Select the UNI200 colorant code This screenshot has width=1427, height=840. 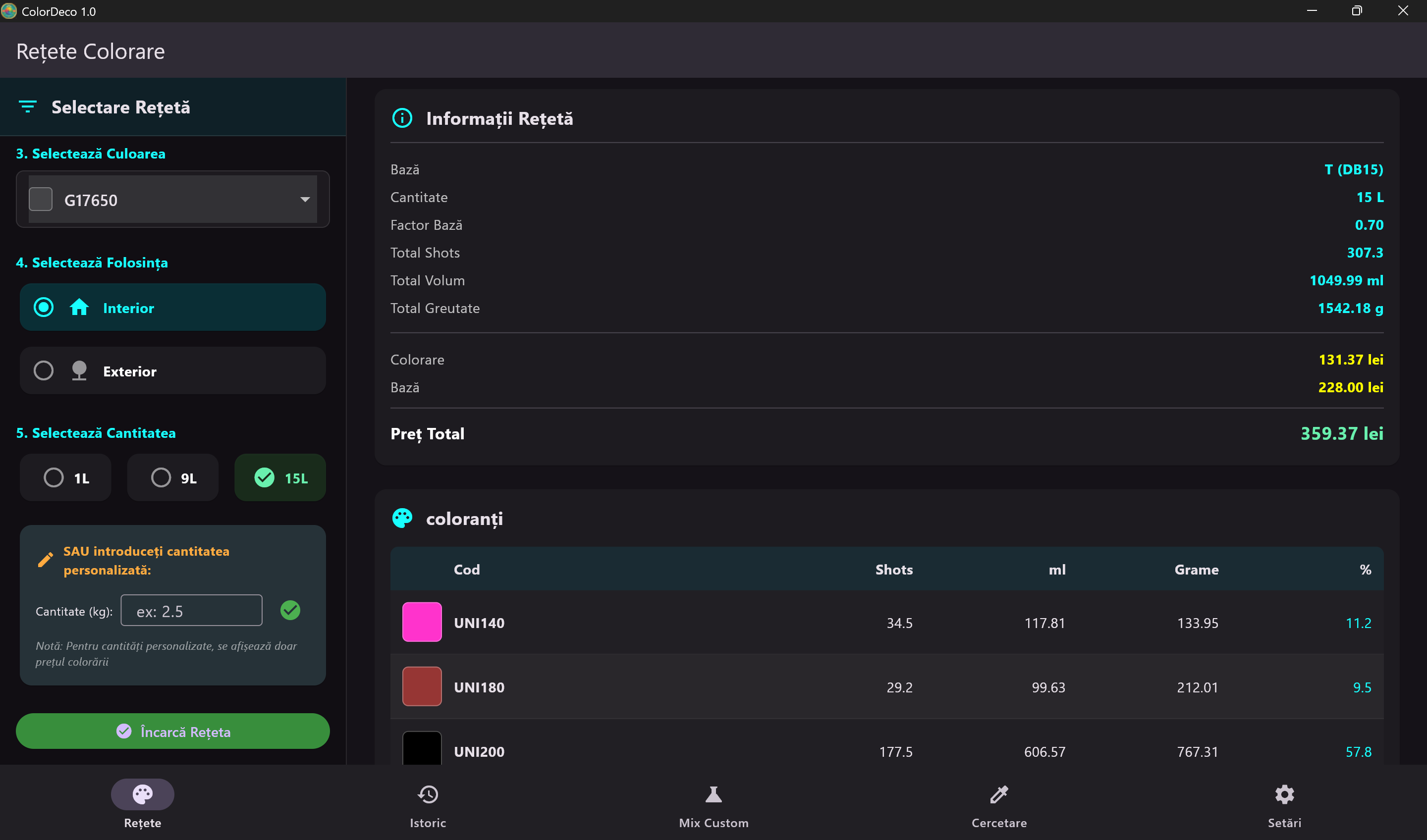pos(479,752)
